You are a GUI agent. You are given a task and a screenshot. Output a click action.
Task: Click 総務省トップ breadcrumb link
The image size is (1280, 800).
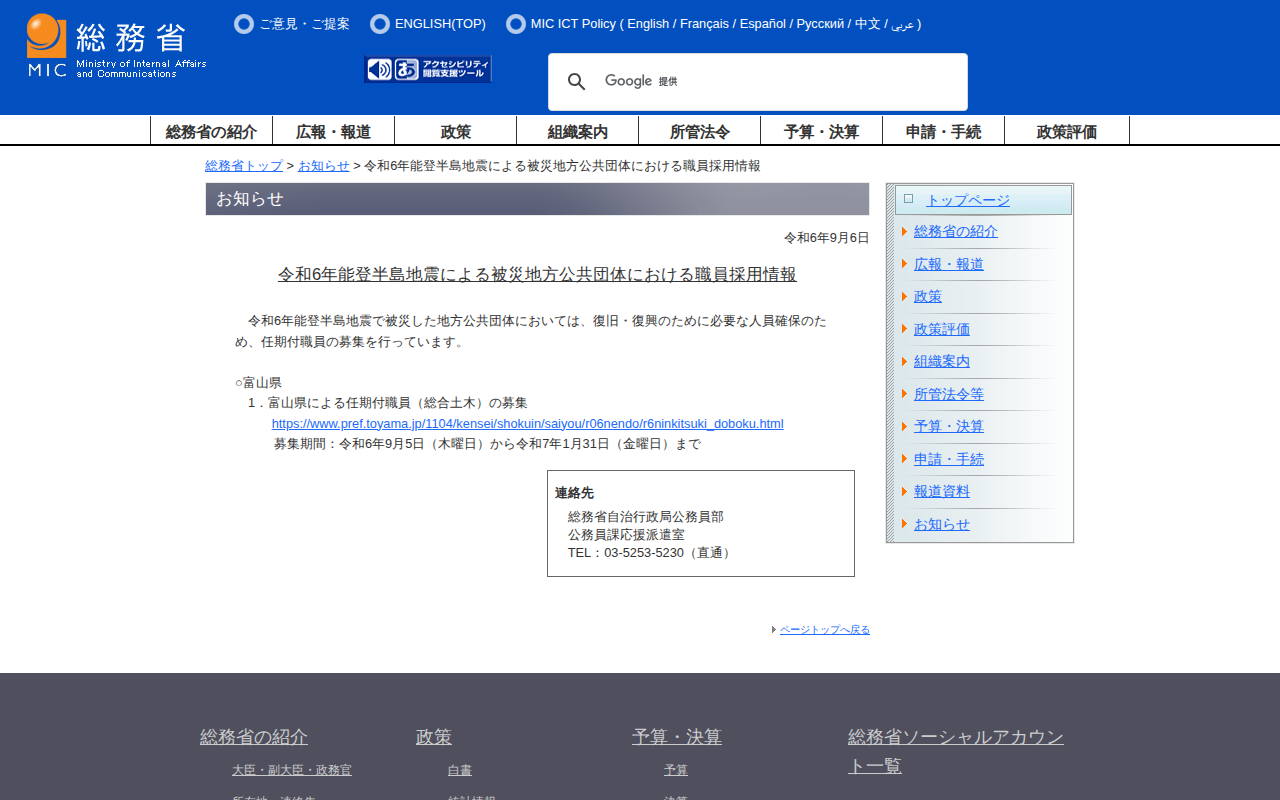coord(244,166)
